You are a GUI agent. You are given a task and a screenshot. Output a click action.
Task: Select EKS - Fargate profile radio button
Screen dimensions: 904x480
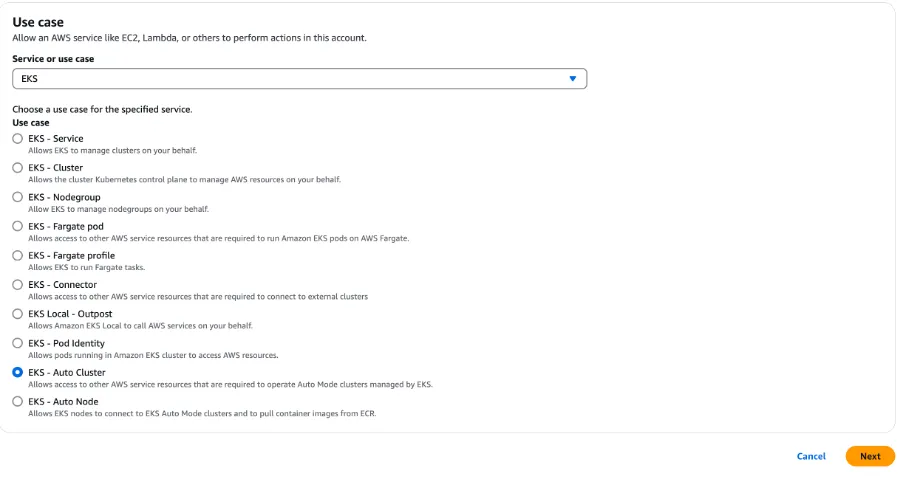pos(18,255)
